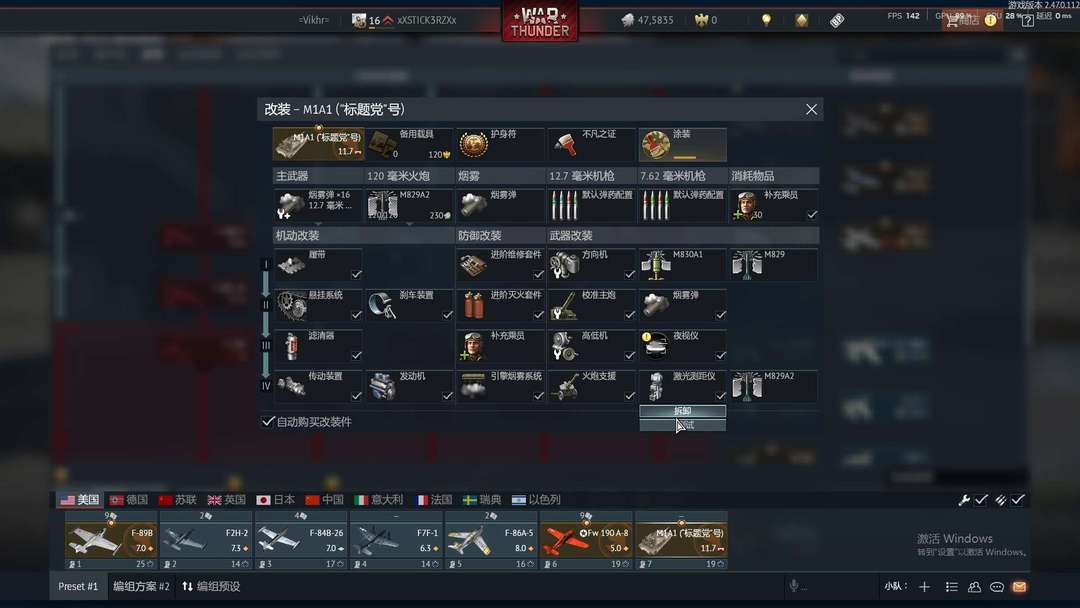Select the Fw 190 A-8 aircraft slot

click(x=586, y=539)
